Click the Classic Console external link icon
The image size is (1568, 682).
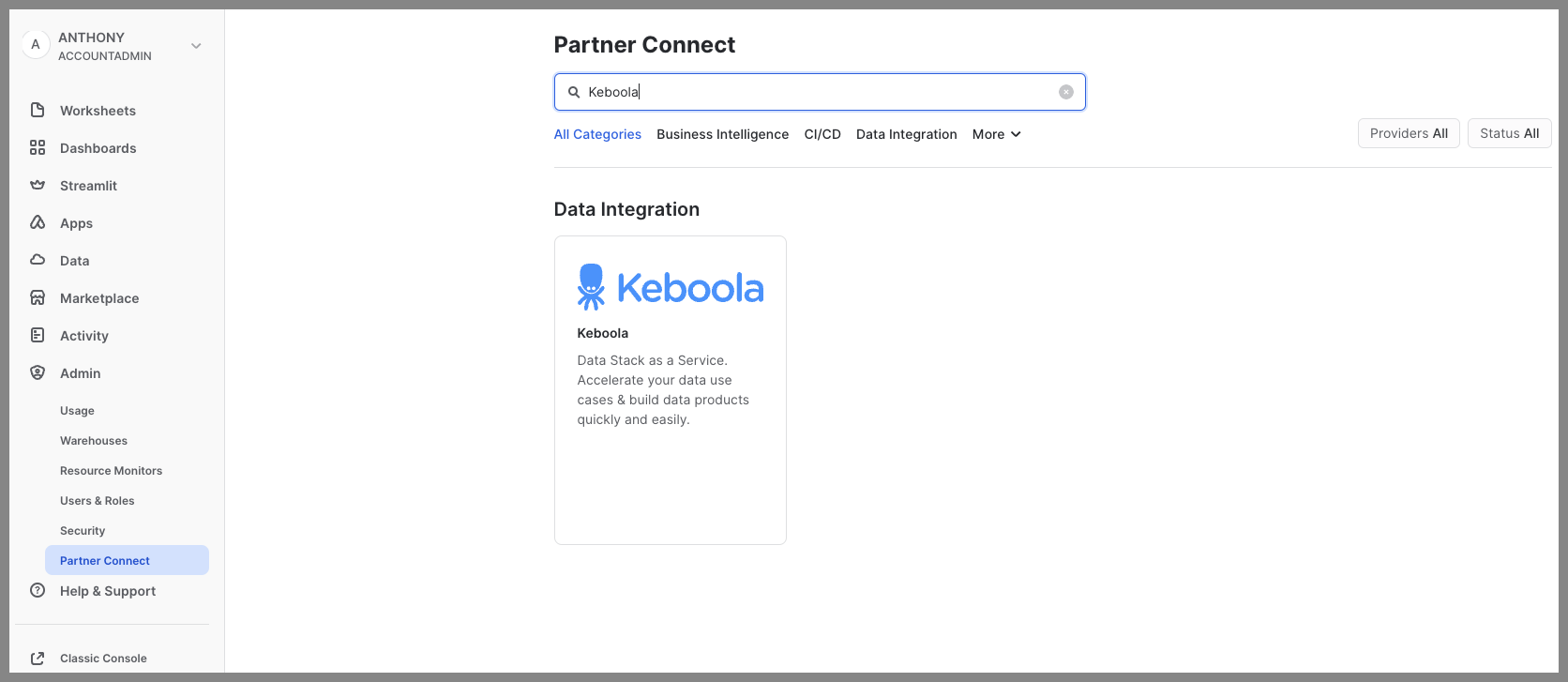[38, 658]
